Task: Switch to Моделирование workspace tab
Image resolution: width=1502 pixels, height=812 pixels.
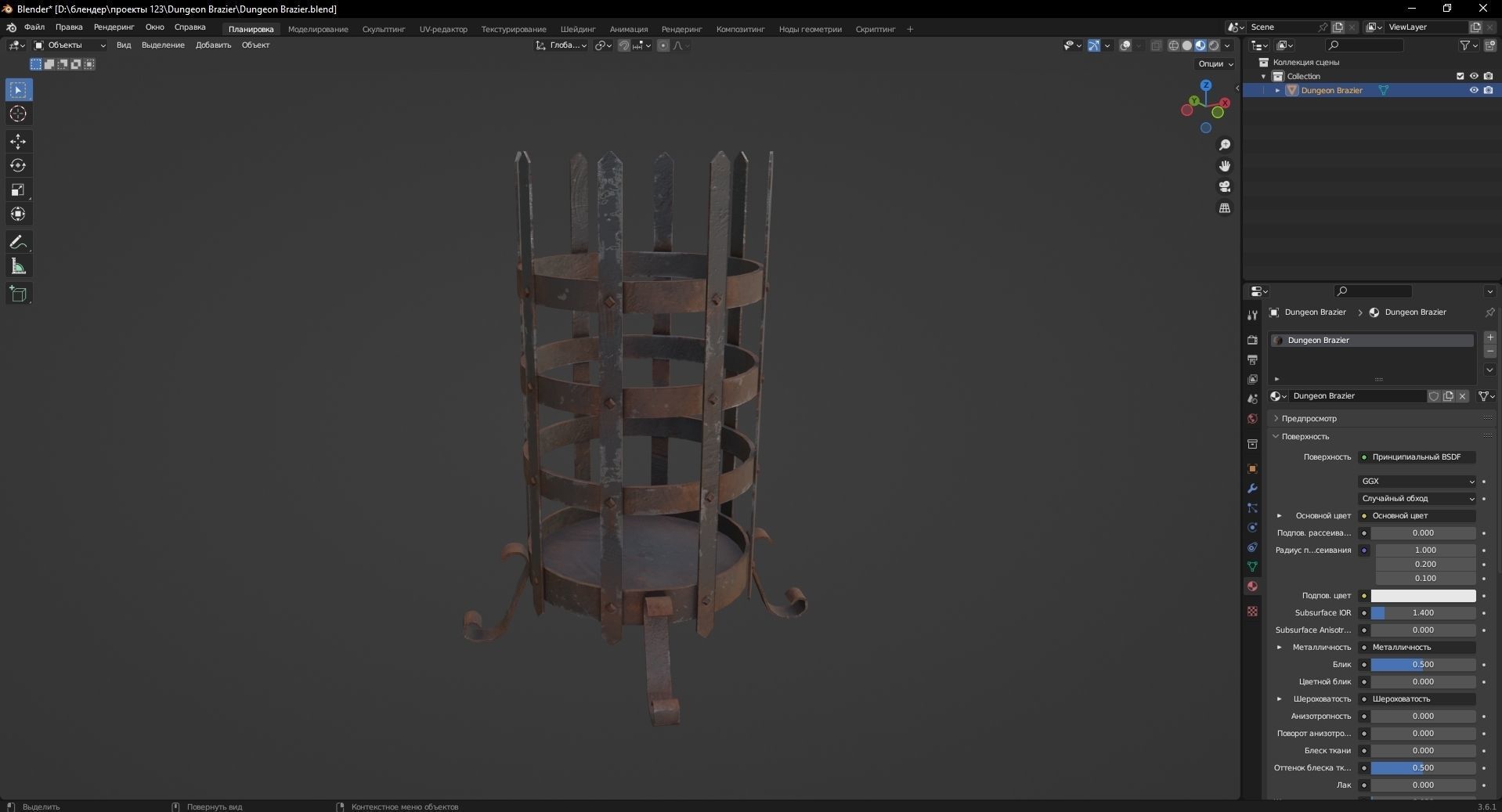Action: (x=318, y=30)
